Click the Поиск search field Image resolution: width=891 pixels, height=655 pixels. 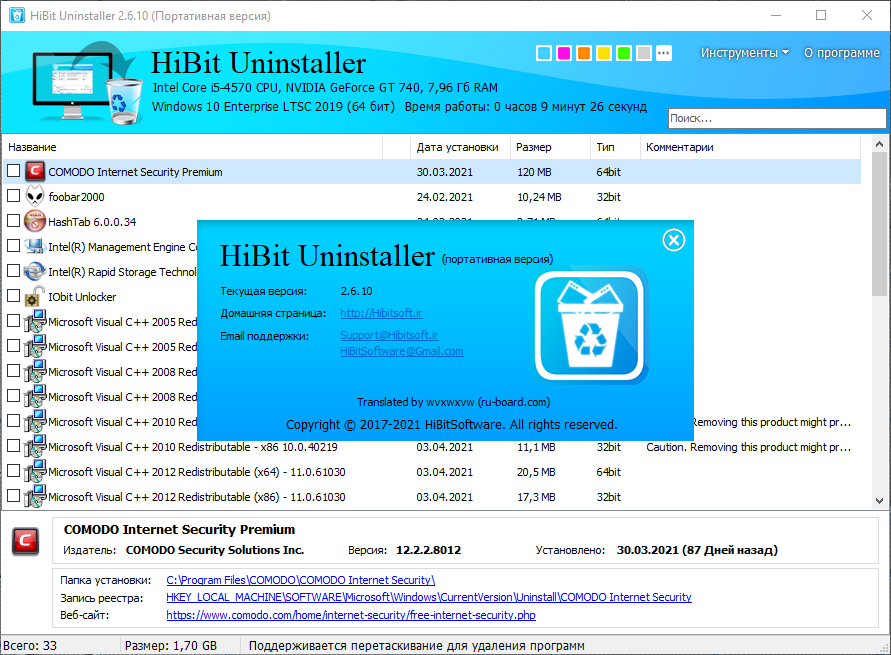click(776, 118)
